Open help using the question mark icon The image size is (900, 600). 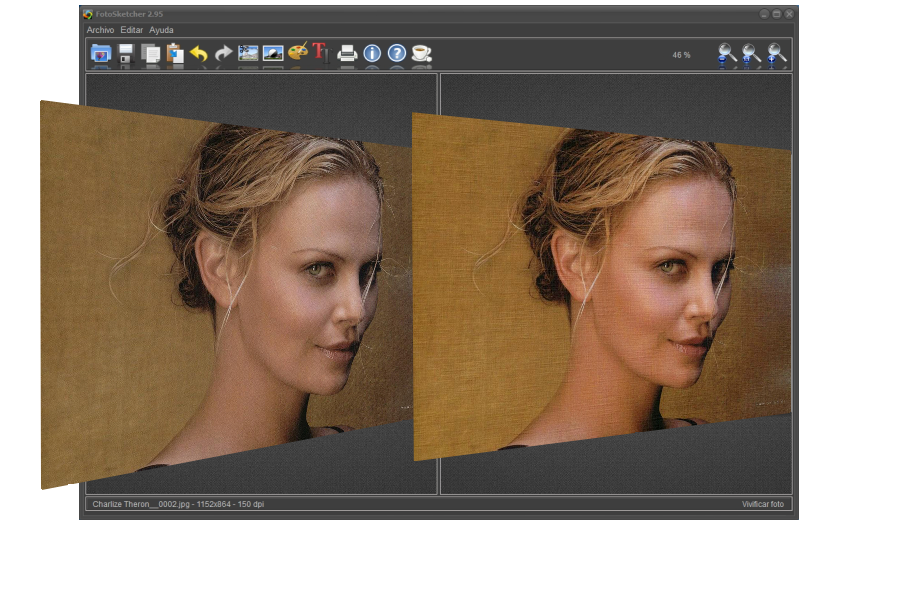click(x=397, y=55)
